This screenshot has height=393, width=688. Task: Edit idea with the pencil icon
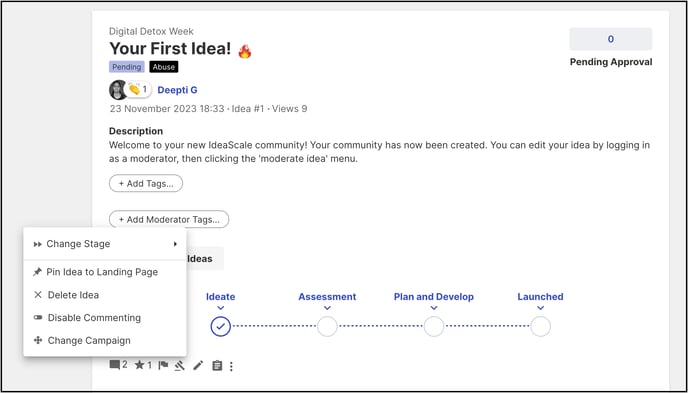coord(198,365)
